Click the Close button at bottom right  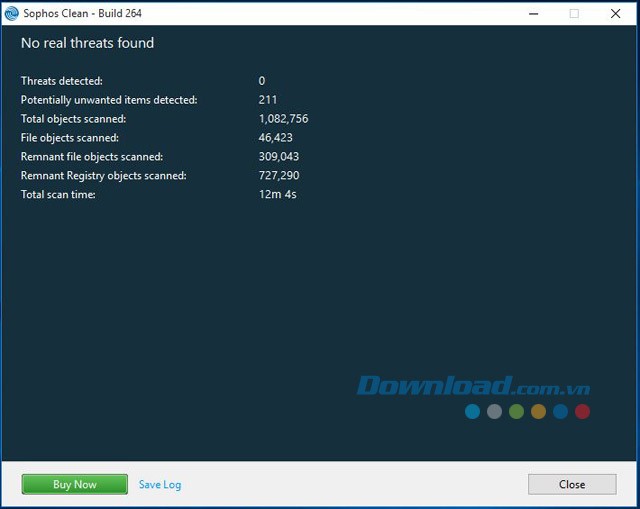pyautogui.click(x=572, y=484)
